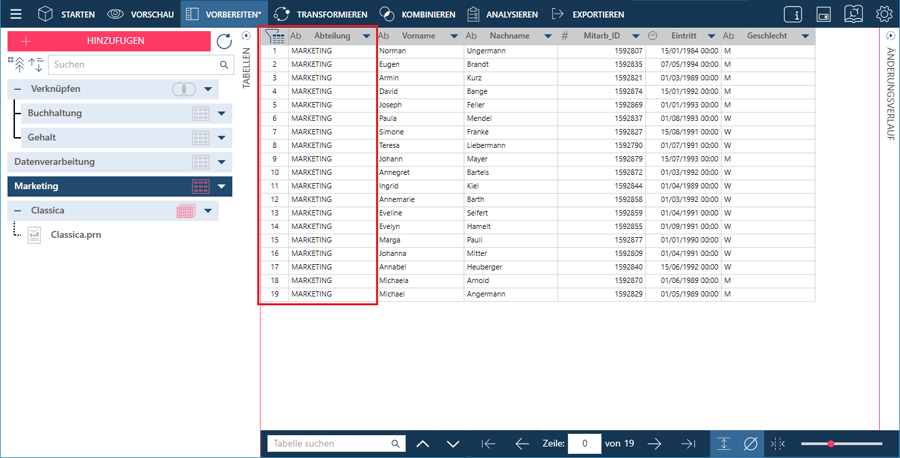Collapse the Verknüpfen tree node
900x458 pixels.
17,89
